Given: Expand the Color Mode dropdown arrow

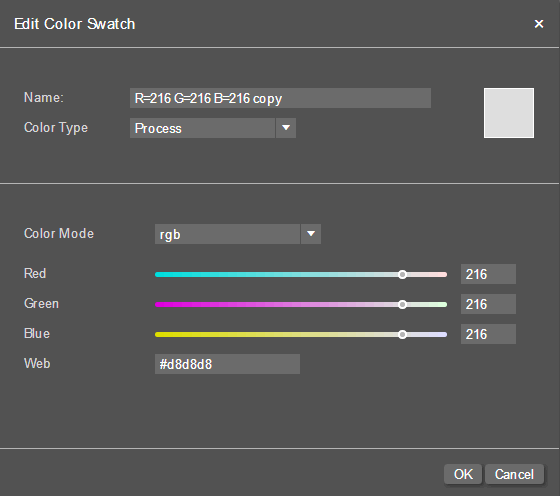Looking at the screenshot, I should (311, 234).
